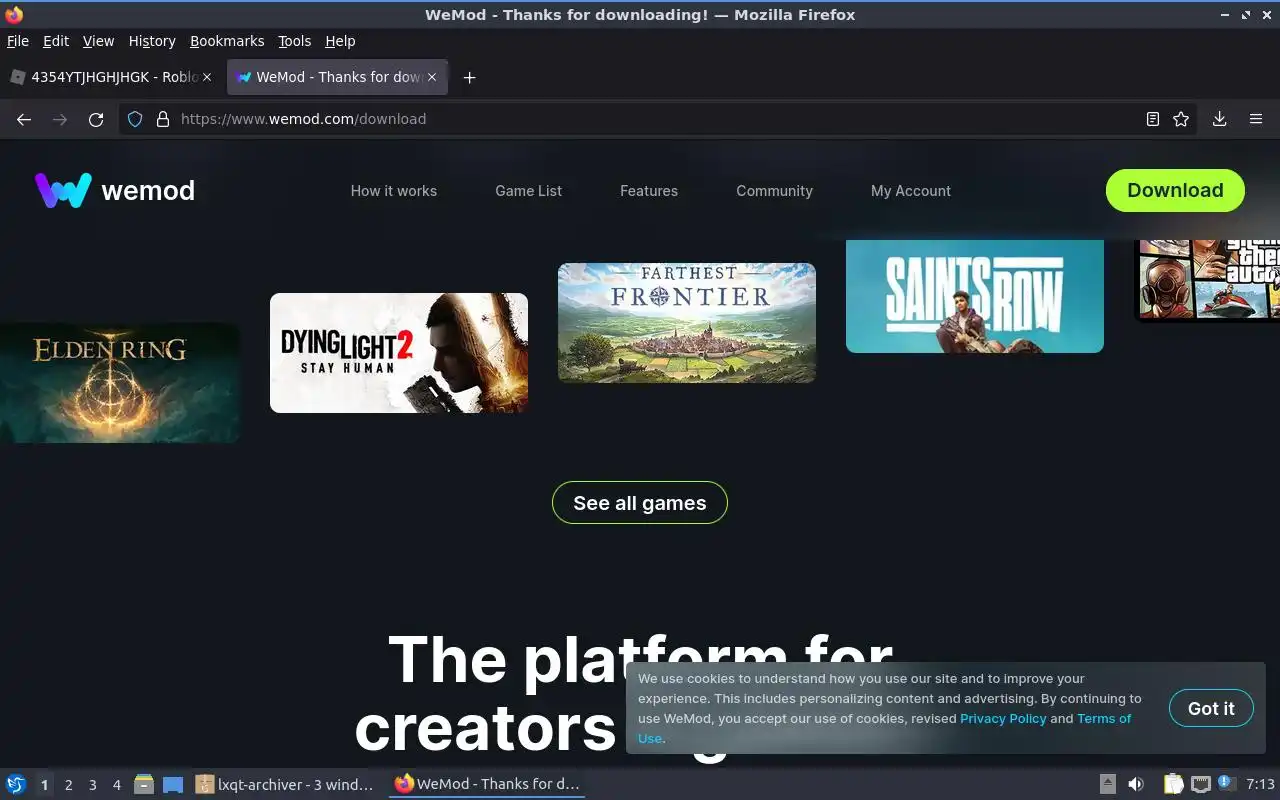The height and width of the screenshot is (800, 1280).
Task: Select the Saints Row game card
Action: [x=975, y=296]
